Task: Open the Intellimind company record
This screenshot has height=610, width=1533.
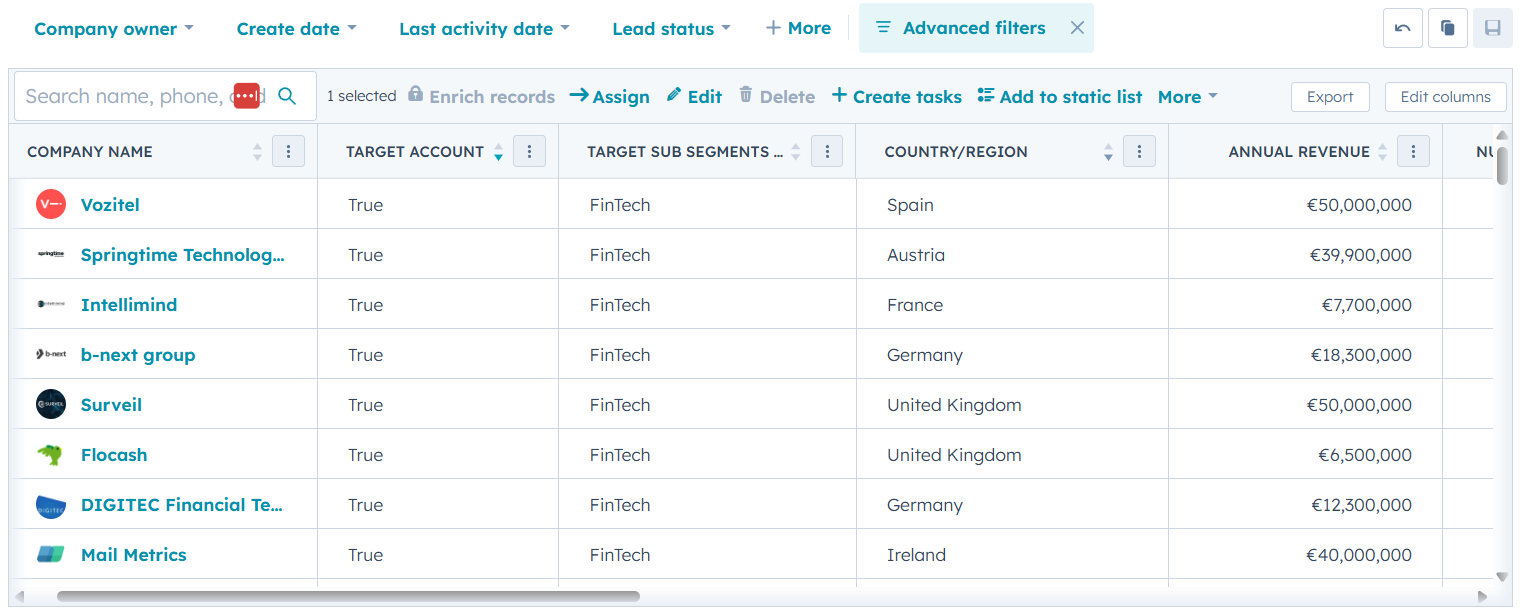Action: pos(129,305)
